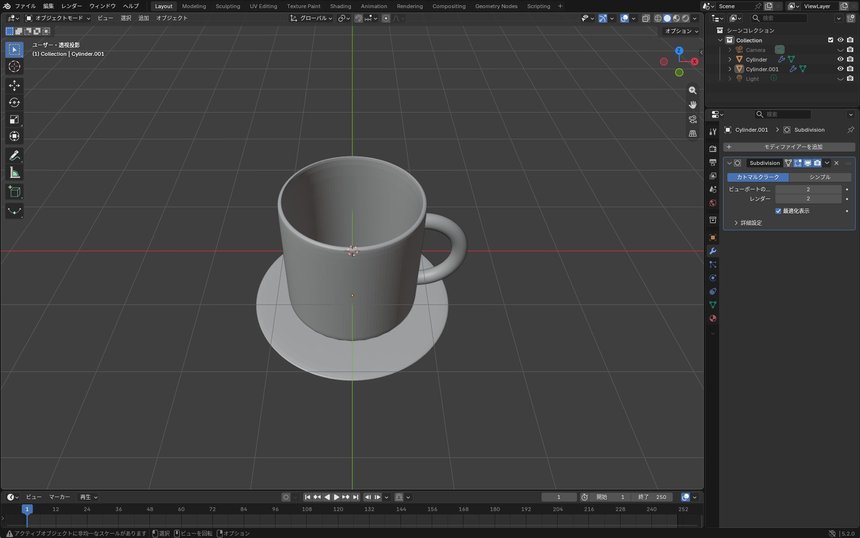Click the zoom view magnifier icon
Screen dimensions: 860x538
point(693,90)
